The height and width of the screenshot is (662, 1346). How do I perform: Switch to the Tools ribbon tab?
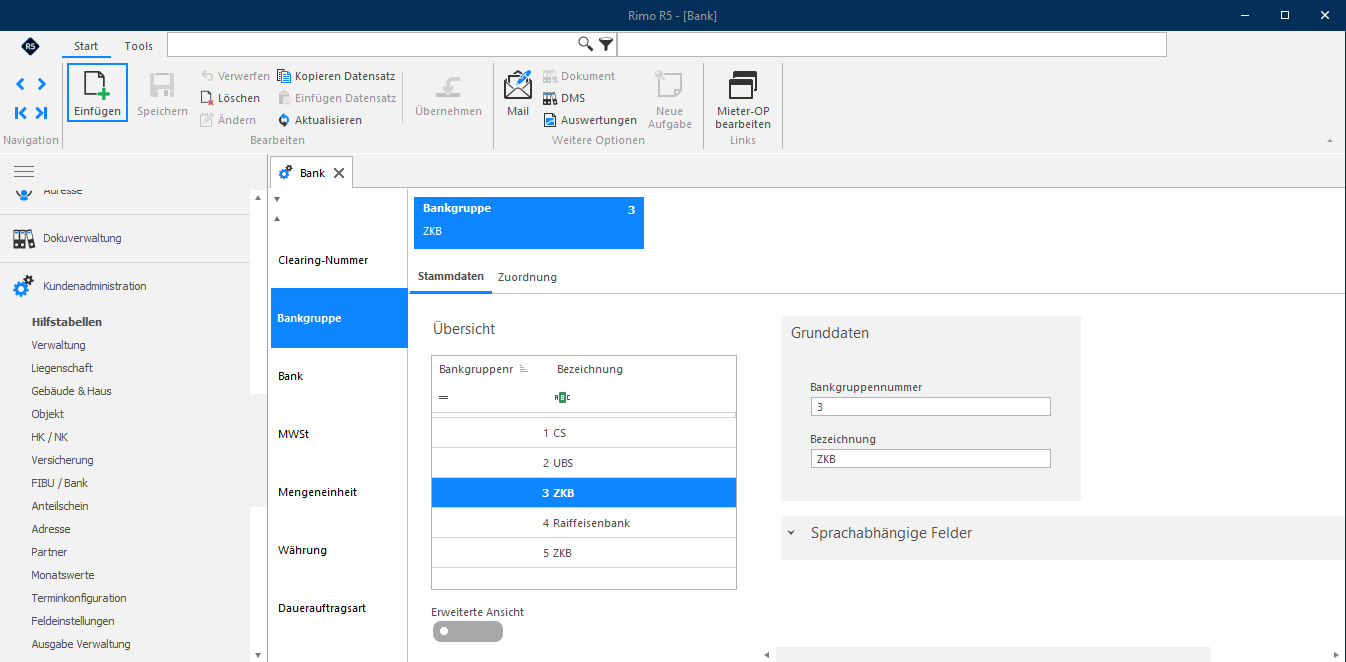click(x=139, y=46)
